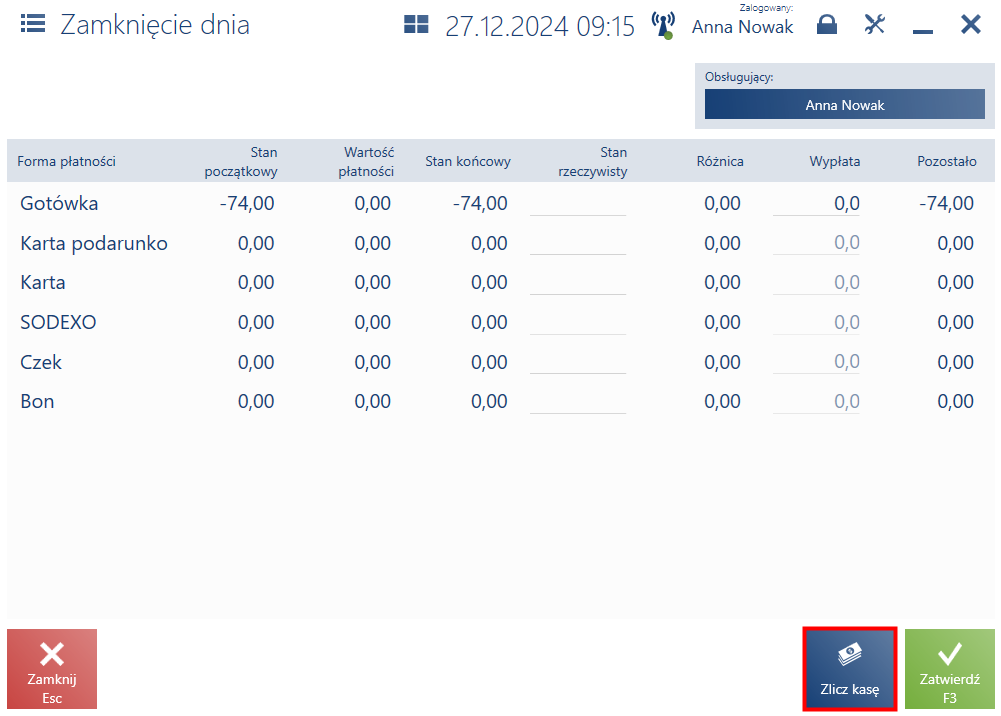This screenshot has width=1001, height=716.
Task: Click SODEXO Wypłata field
Action: coord(816,322)
